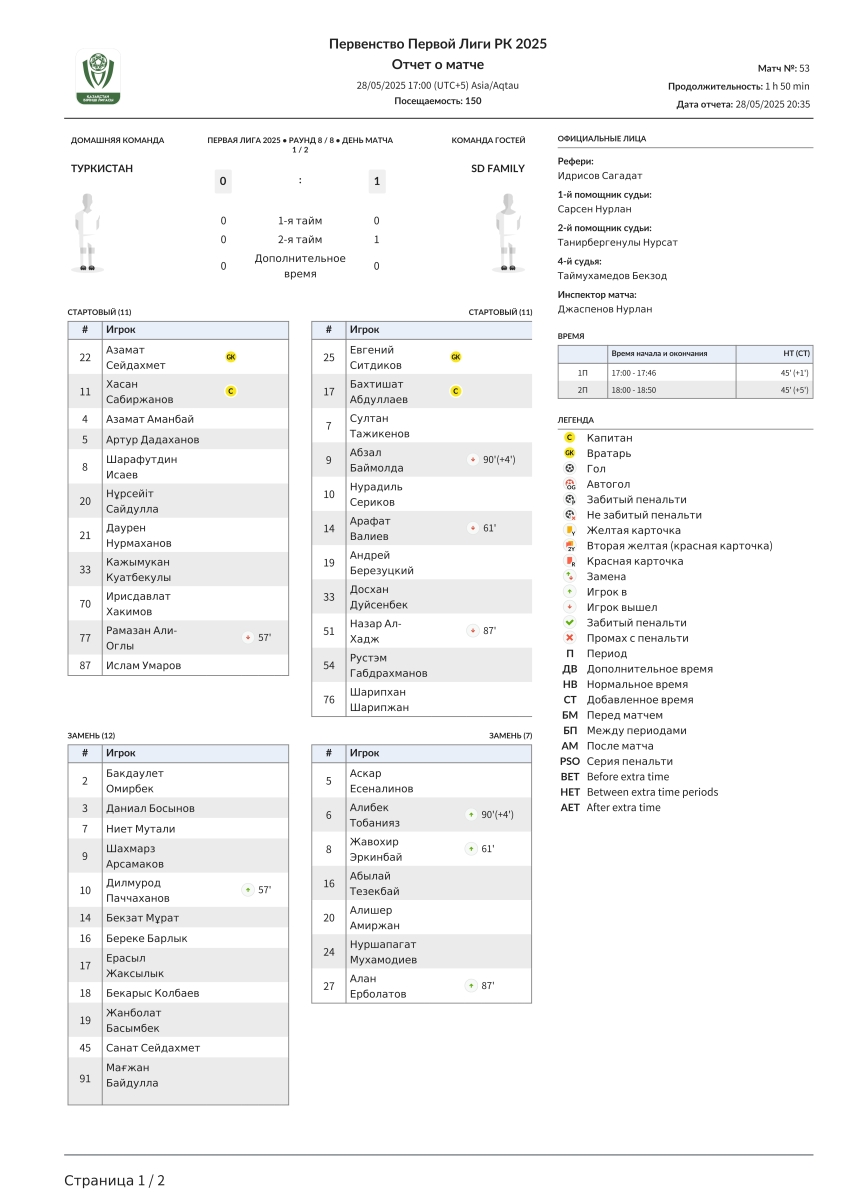Click the red card icon in the legend
Screen dimensions: 848x1200
tap(570, 561)
